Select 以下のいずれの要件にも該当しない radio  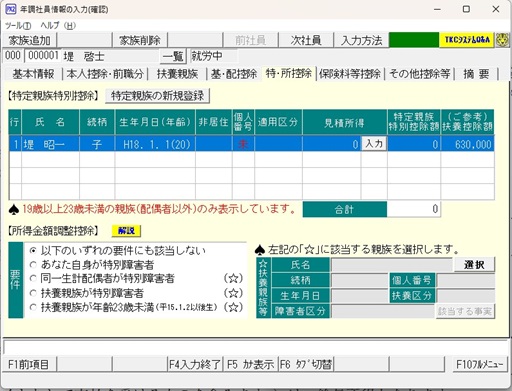pyautogui.click(x=33, y=250)
